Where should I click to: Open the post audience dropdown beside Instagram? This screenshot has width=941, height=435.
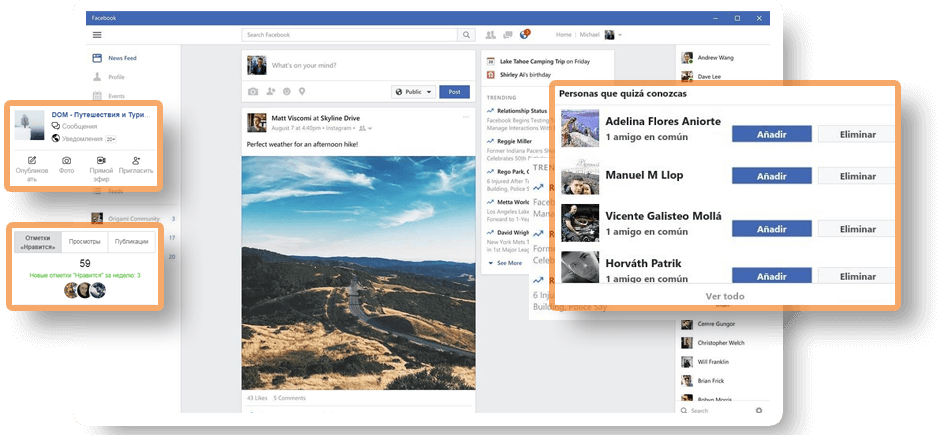[365, 128]
